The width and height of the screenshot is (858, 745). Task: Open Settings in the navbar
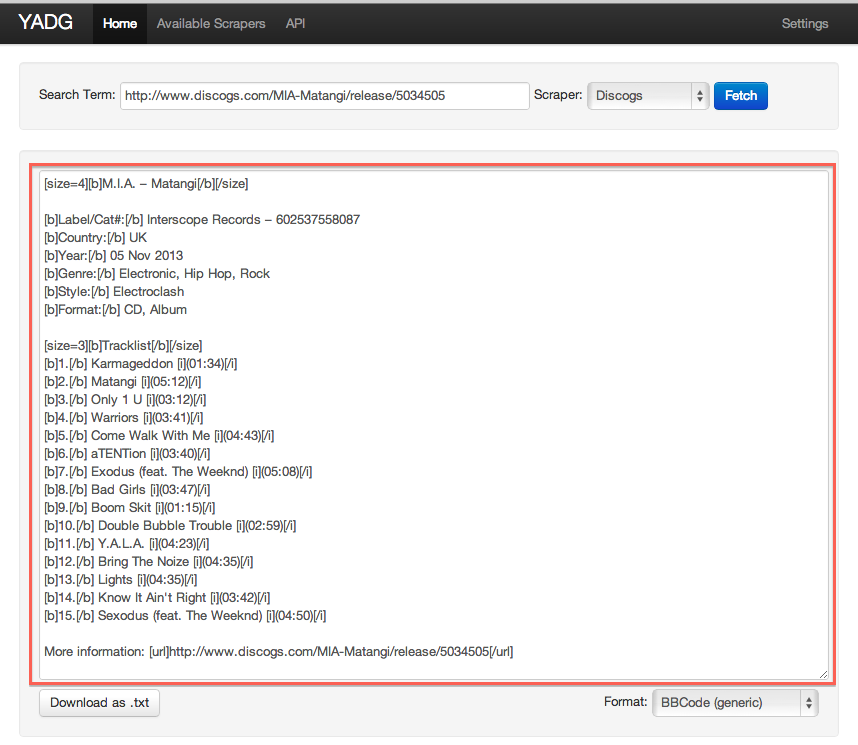coord(804,24)
